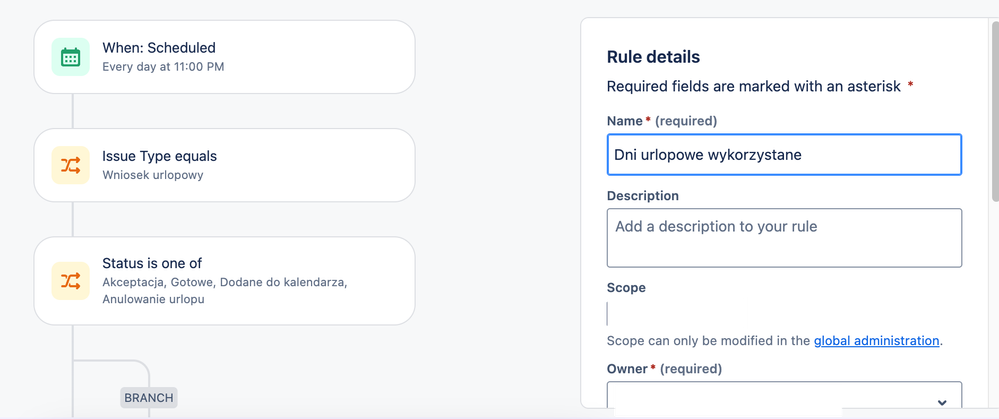This screenshot has height=419, width=999.
Task: Select the BRANCH label in the rule chain
Action: (x=148, y=398)
